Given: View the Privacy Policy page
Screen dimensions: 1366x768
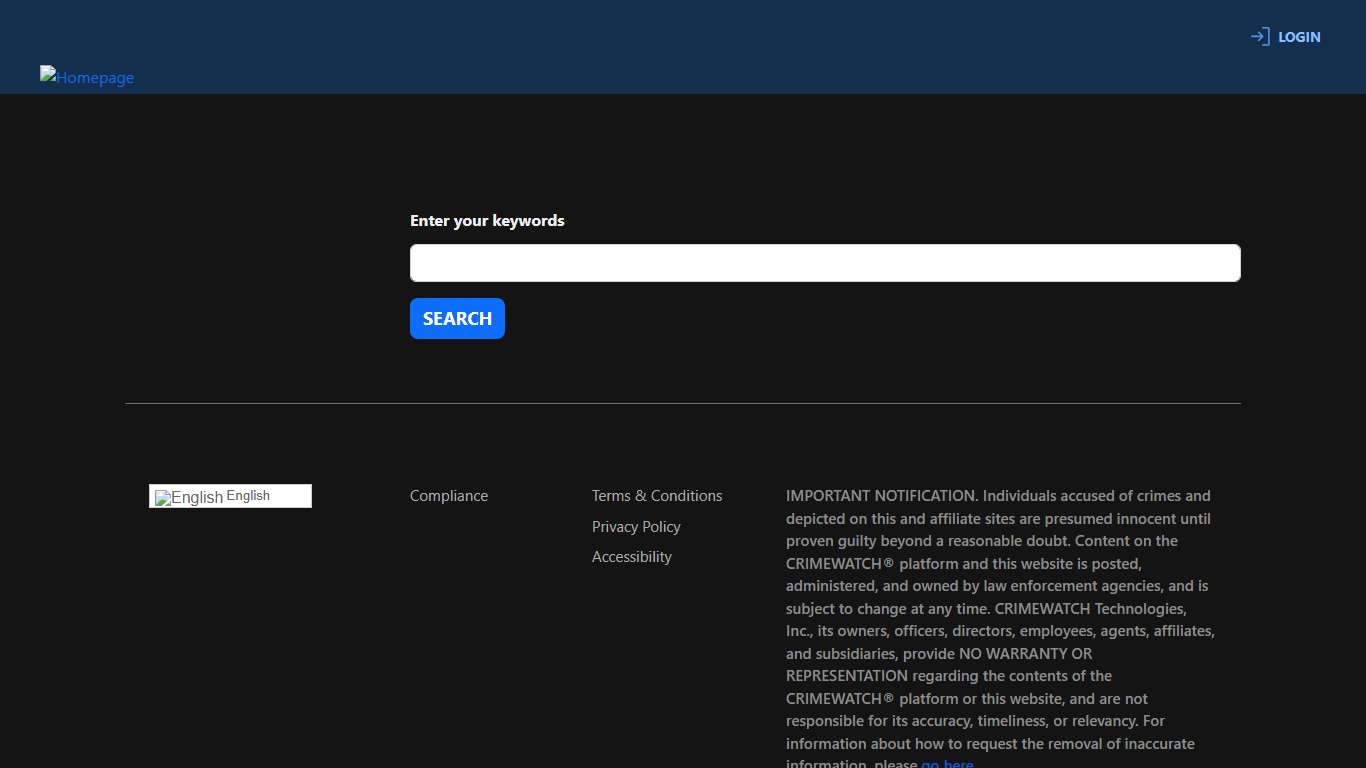Looking at the screenshot, I should click(635, 527).
